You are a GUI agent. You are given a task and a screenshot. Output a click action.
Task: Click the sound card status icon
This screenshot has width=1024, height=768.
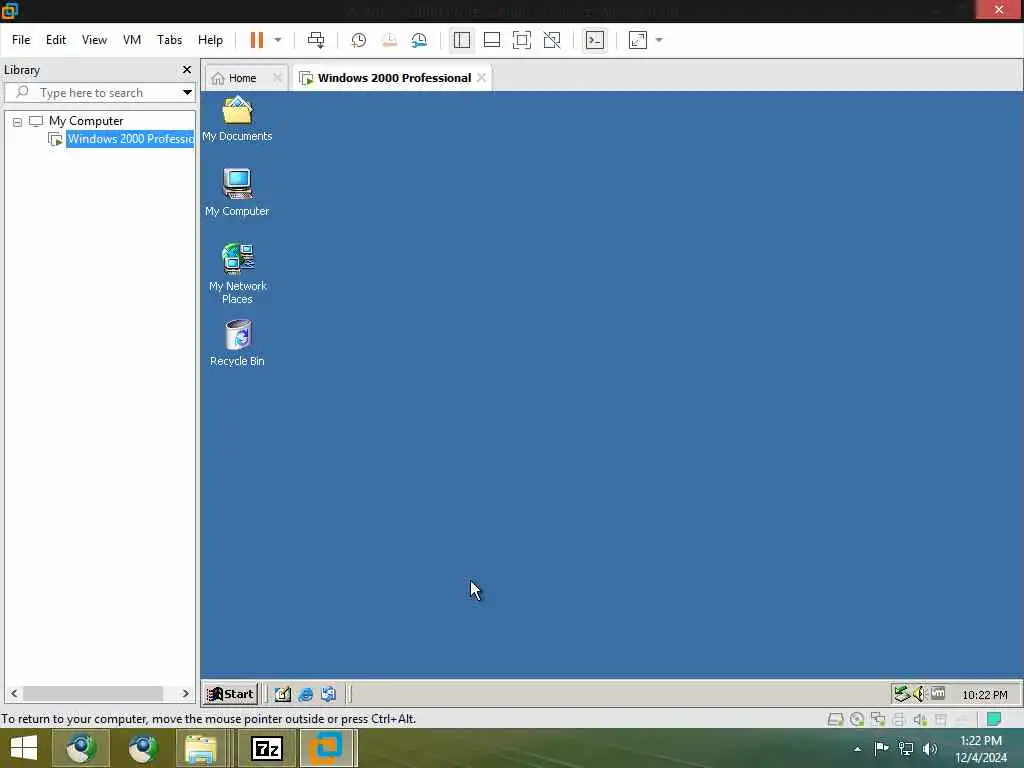[920, 720]
